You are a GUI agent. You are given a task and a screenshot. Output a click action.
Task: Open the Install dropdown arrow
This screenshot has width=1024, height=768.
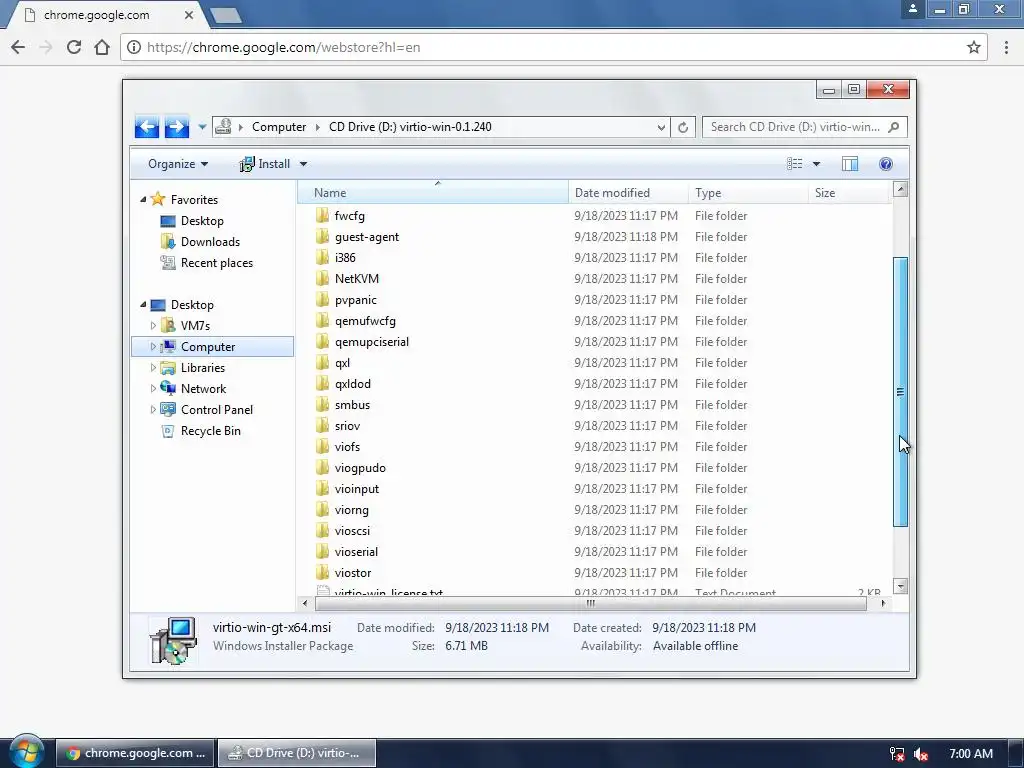(x=303, y=164)
